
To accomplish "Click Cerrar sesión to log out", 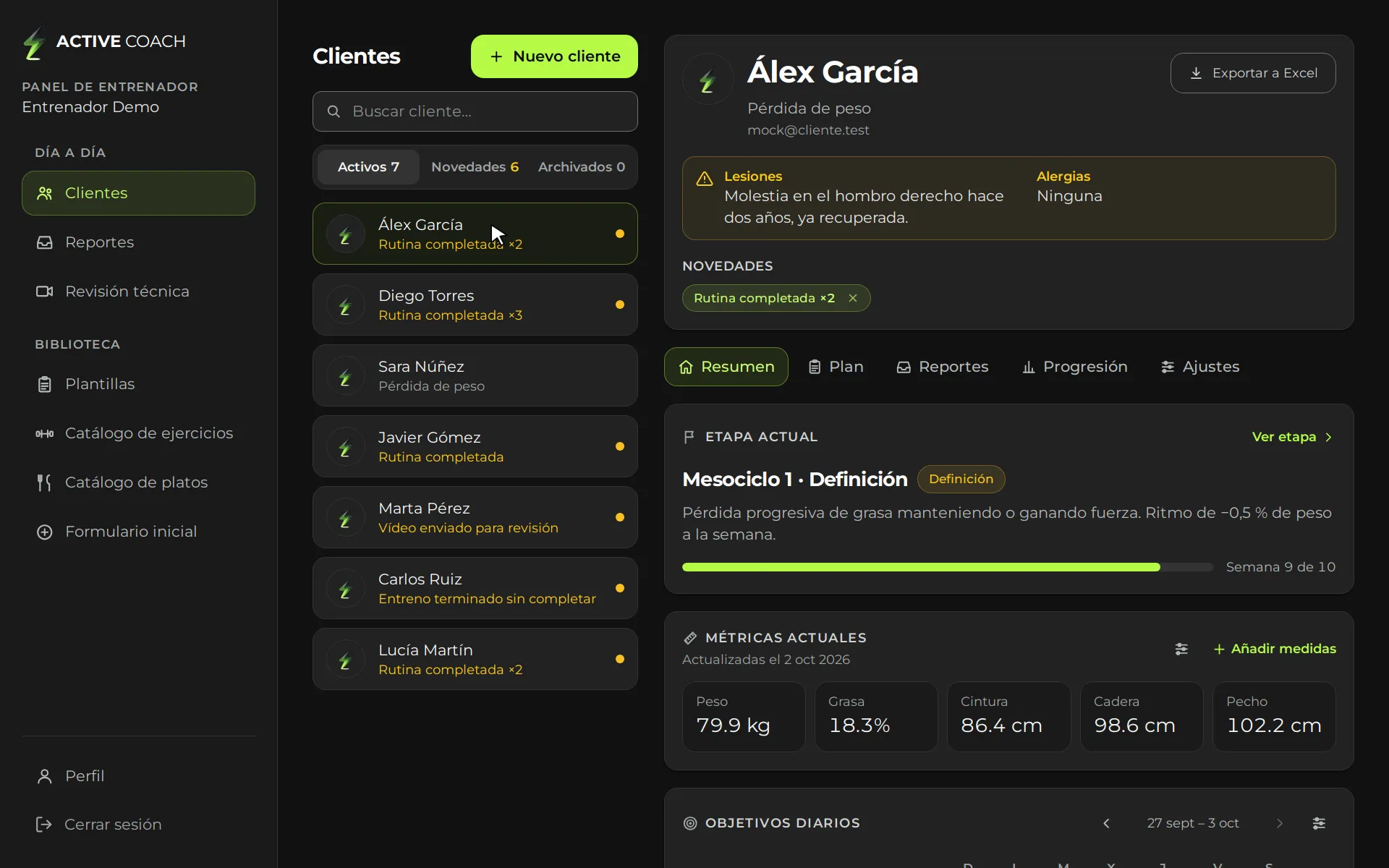I will click(x=138, y=825).
